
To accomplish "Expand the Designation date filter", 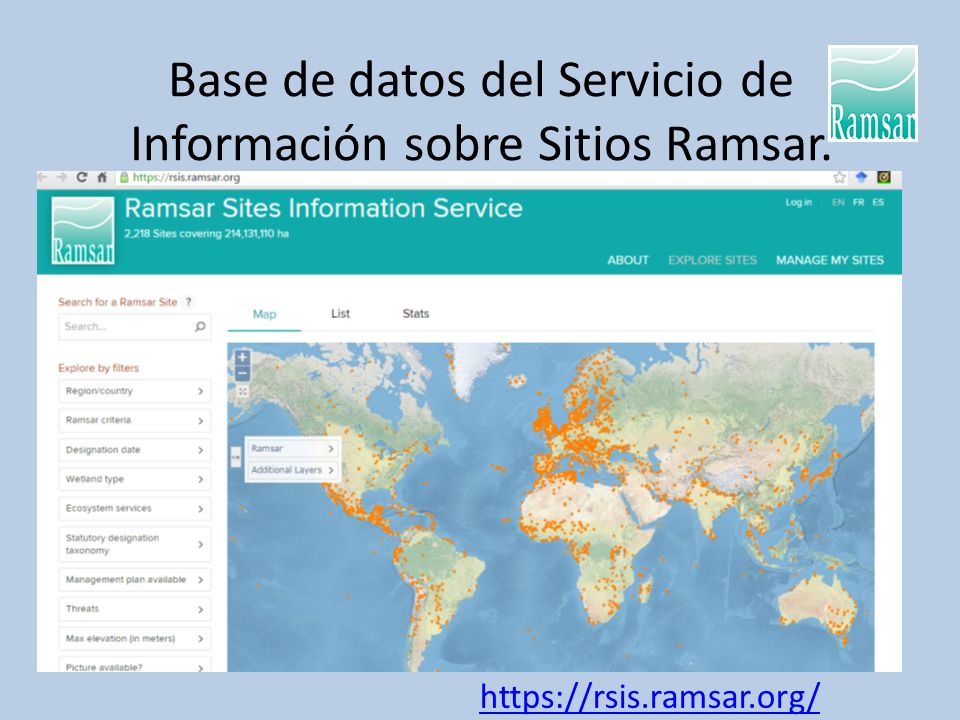I will tap(135, 450).
